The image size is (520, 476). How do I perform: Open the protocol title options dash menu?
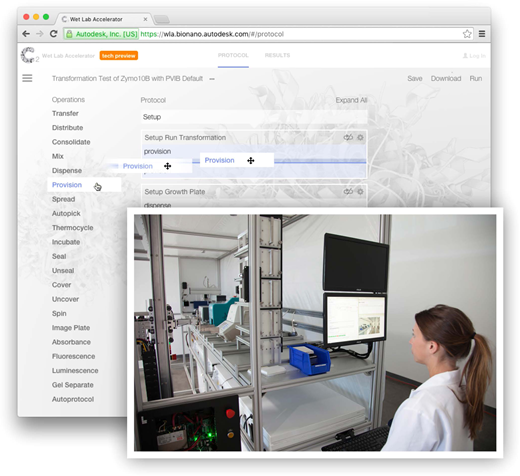(212, 79)
